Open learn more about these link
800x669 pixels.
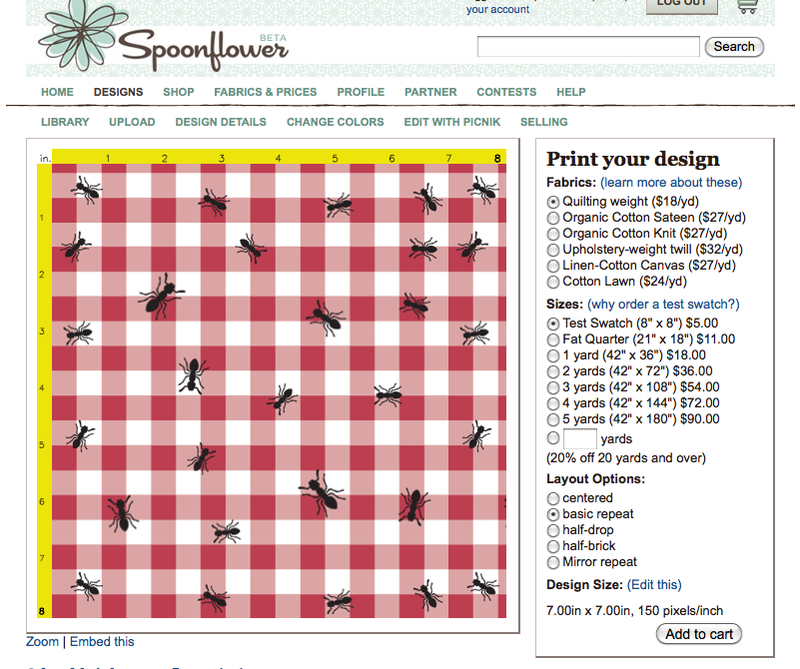coord(671,182)
